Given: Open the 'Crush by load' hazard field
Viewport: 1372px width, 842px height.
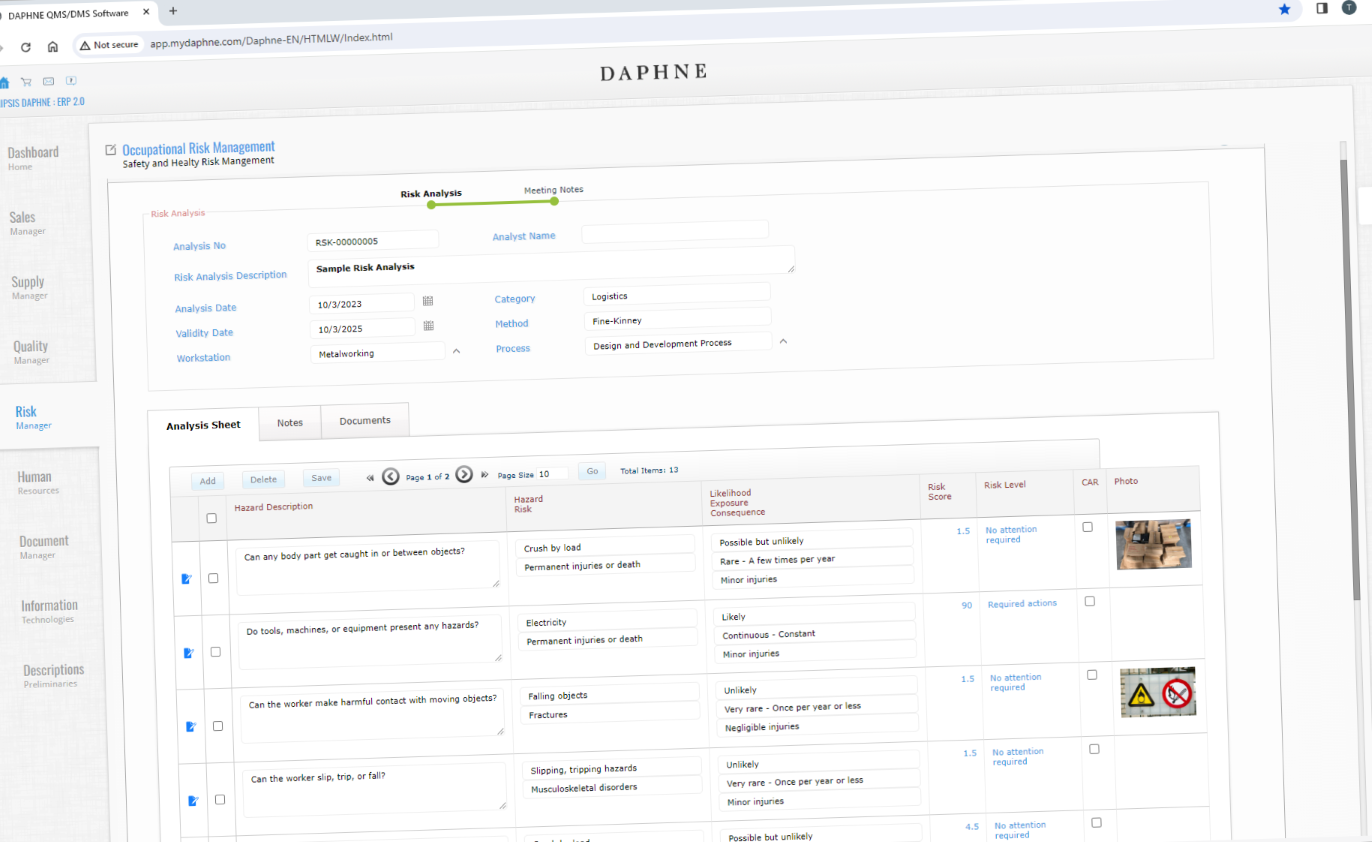Looking at the screenshot, I should click(x=605, y=546).
